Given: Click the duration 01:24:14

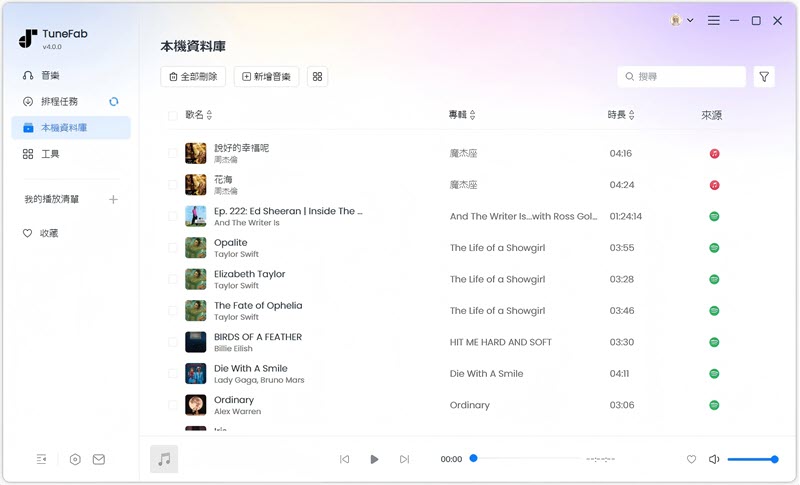Looking at the screenshot, I should (626, 216).
